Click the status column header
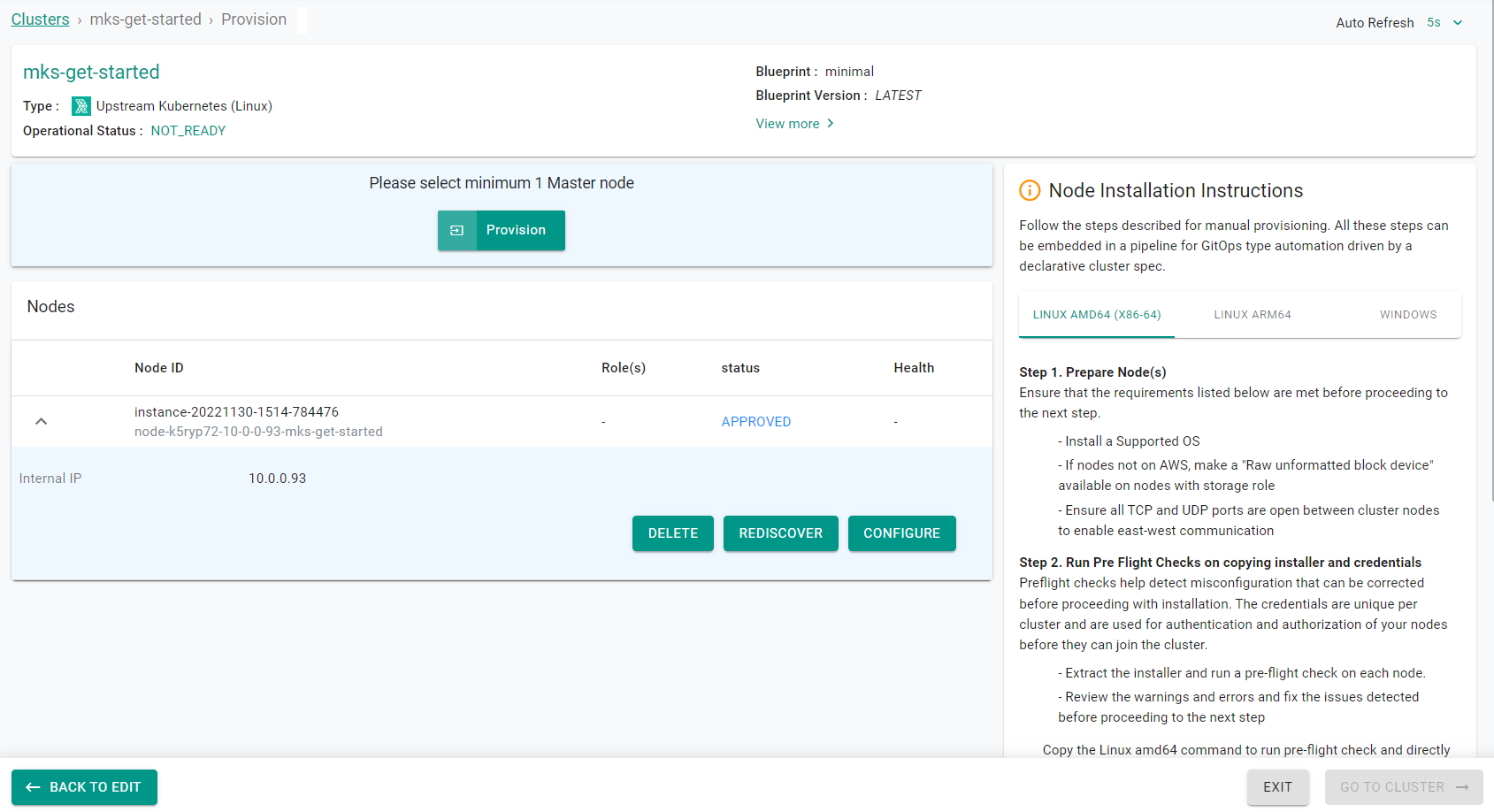The height and width of the screenshot is (812, 1494). coord(740,368)
